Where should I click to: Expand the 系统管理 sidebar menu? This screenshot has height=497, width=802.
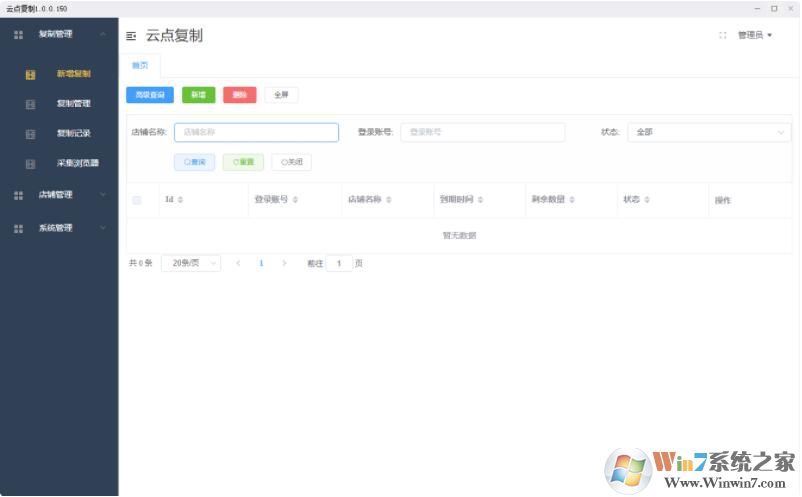point(59,228)
